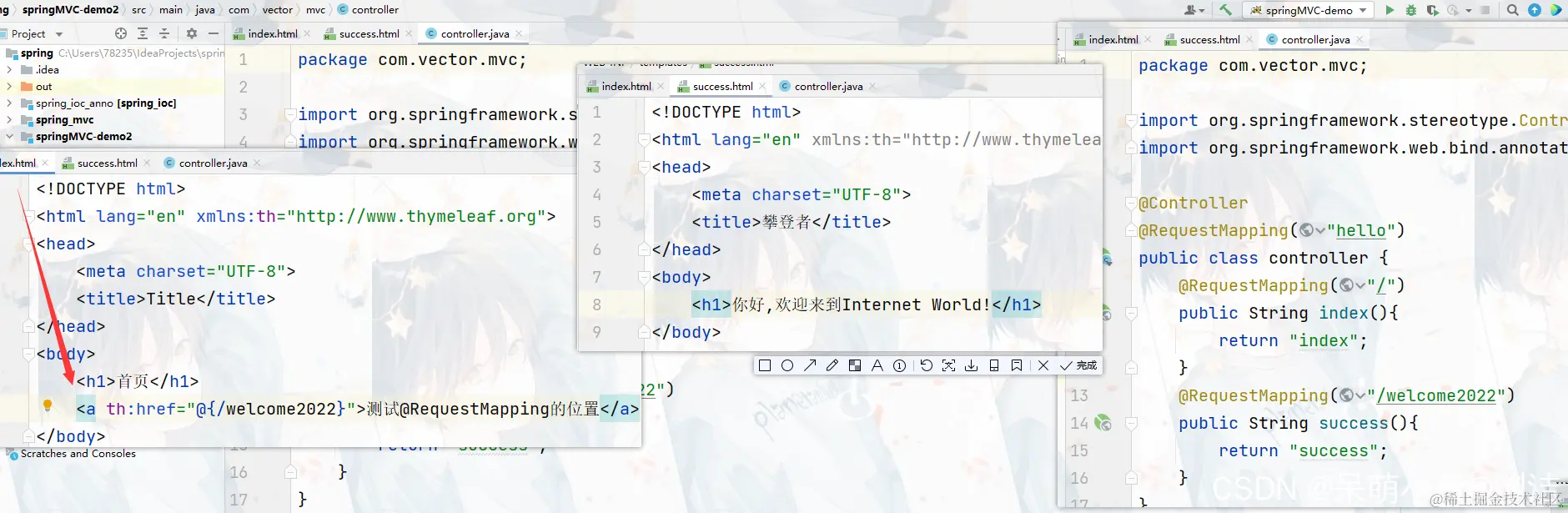1568x513 pixels.
Task: Click the controller class breadcrumb
Action: pos(368,10)
